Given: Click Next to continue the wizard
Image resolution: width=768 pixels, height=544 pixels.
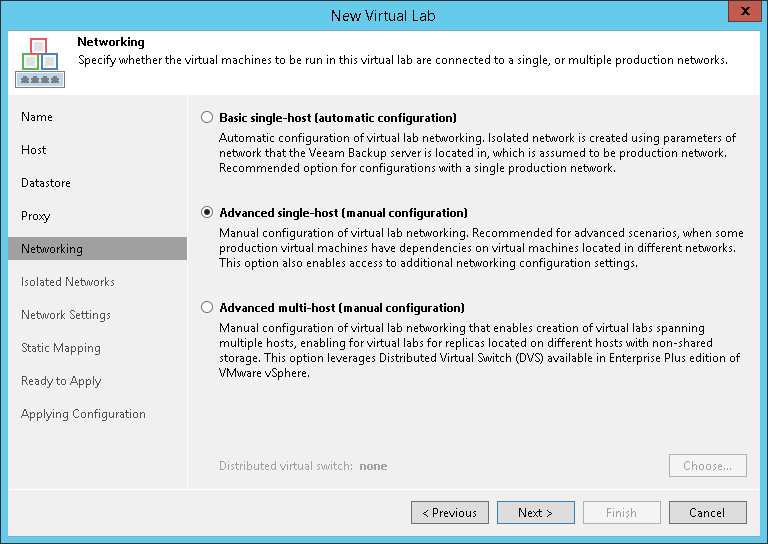Looking at the screenshot, I should tap(535, 513).
